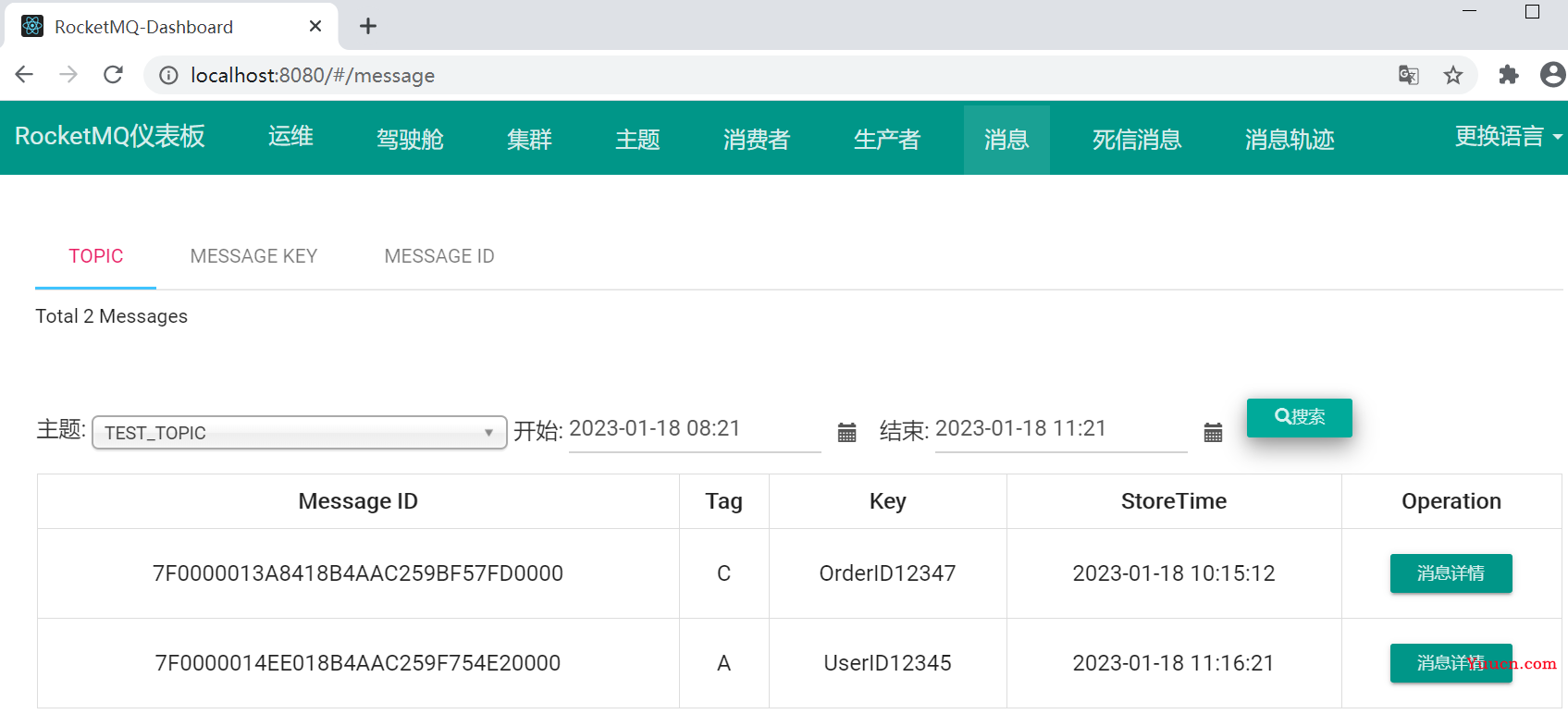Open the 集群 cluster menu item
This screenshot has height=714, width=1568.
click(x=529, y=140)
